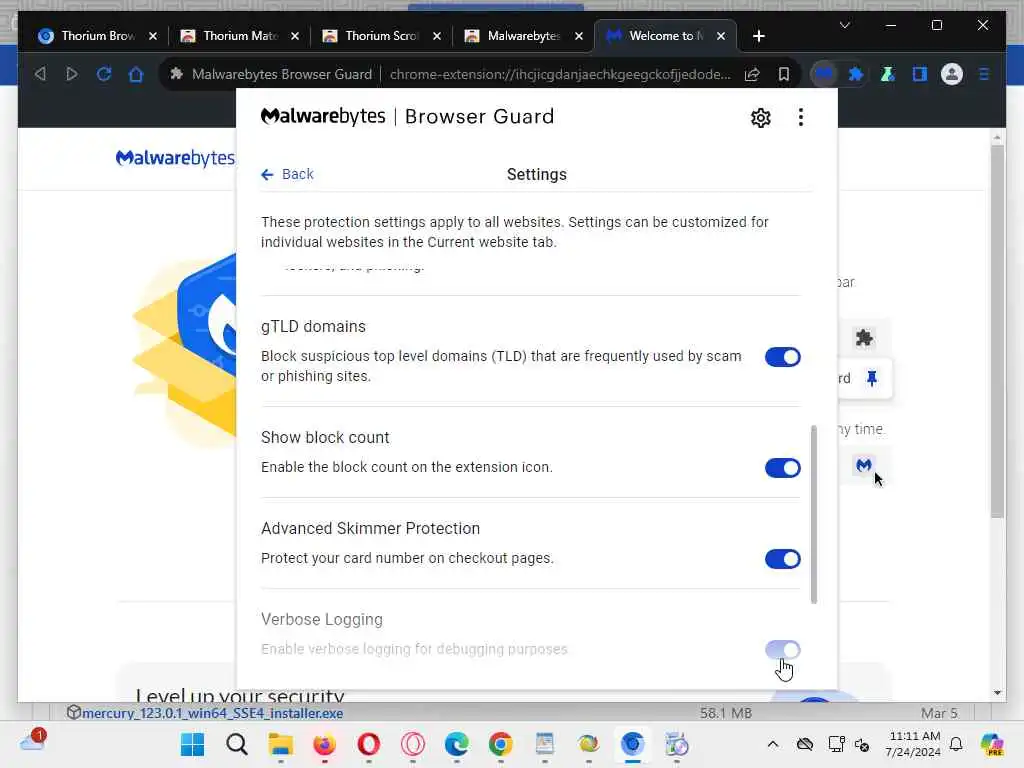Go back using the Back arrow link
1024x768 pixels.
[287, 174]
